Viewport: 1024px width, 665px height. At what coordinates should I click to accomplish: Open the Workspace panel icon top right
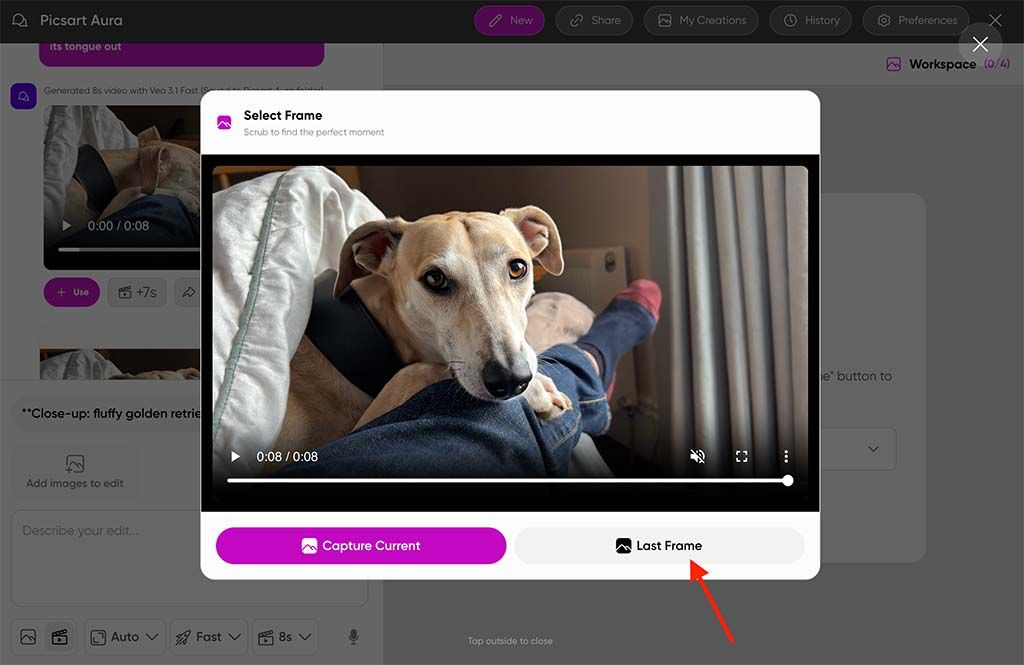click(x=893, y=63)
